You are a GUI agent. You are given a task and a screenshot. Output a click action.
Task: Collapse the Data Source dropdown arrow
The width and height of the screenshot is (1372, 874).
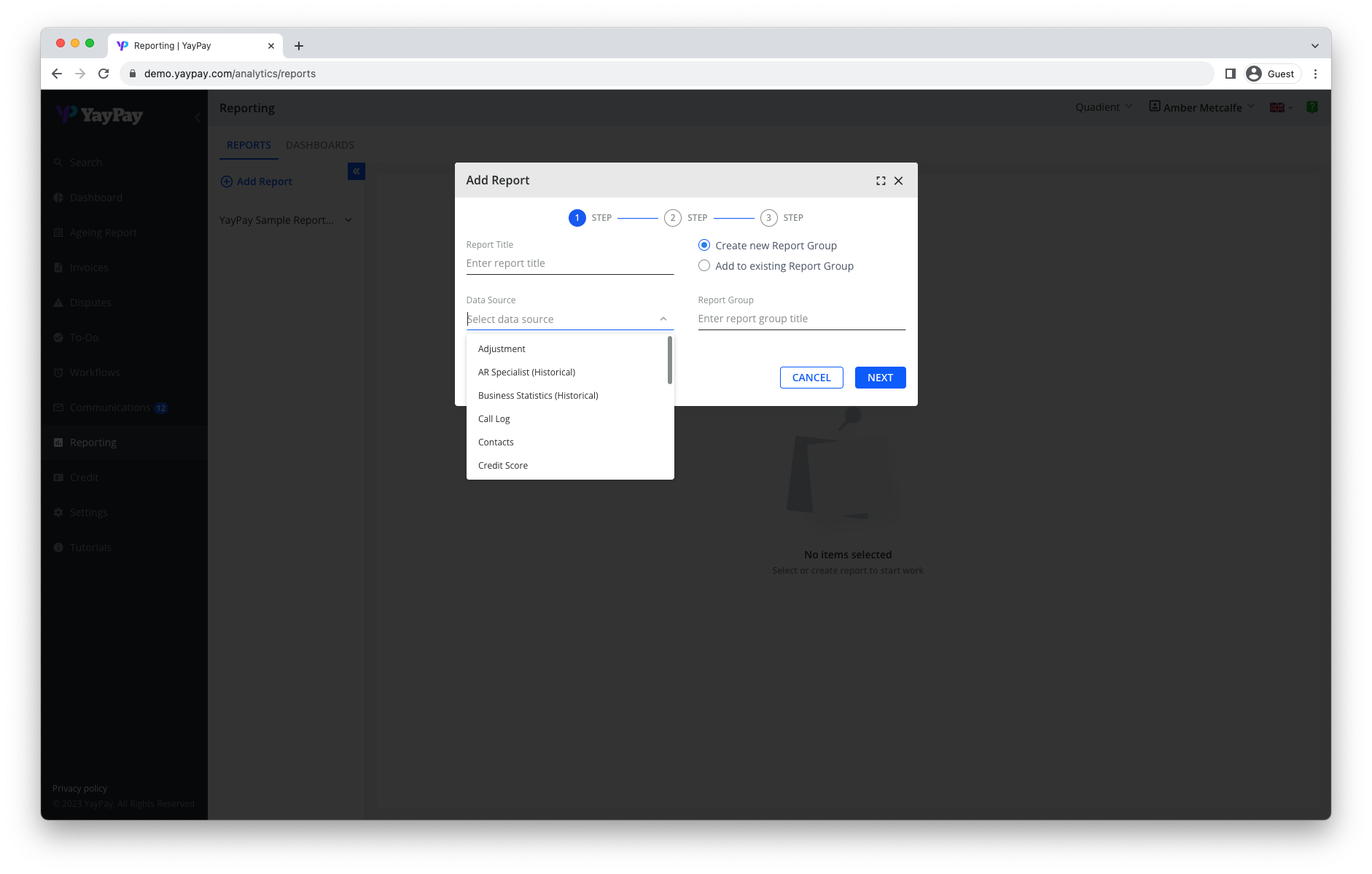[x=663, y=319]
